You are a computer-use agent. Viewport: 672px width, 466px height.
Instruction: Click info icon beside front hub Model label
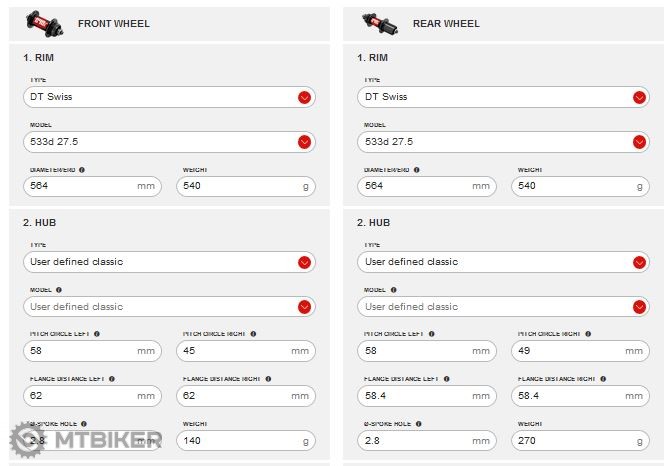click(x=60, y=291)
